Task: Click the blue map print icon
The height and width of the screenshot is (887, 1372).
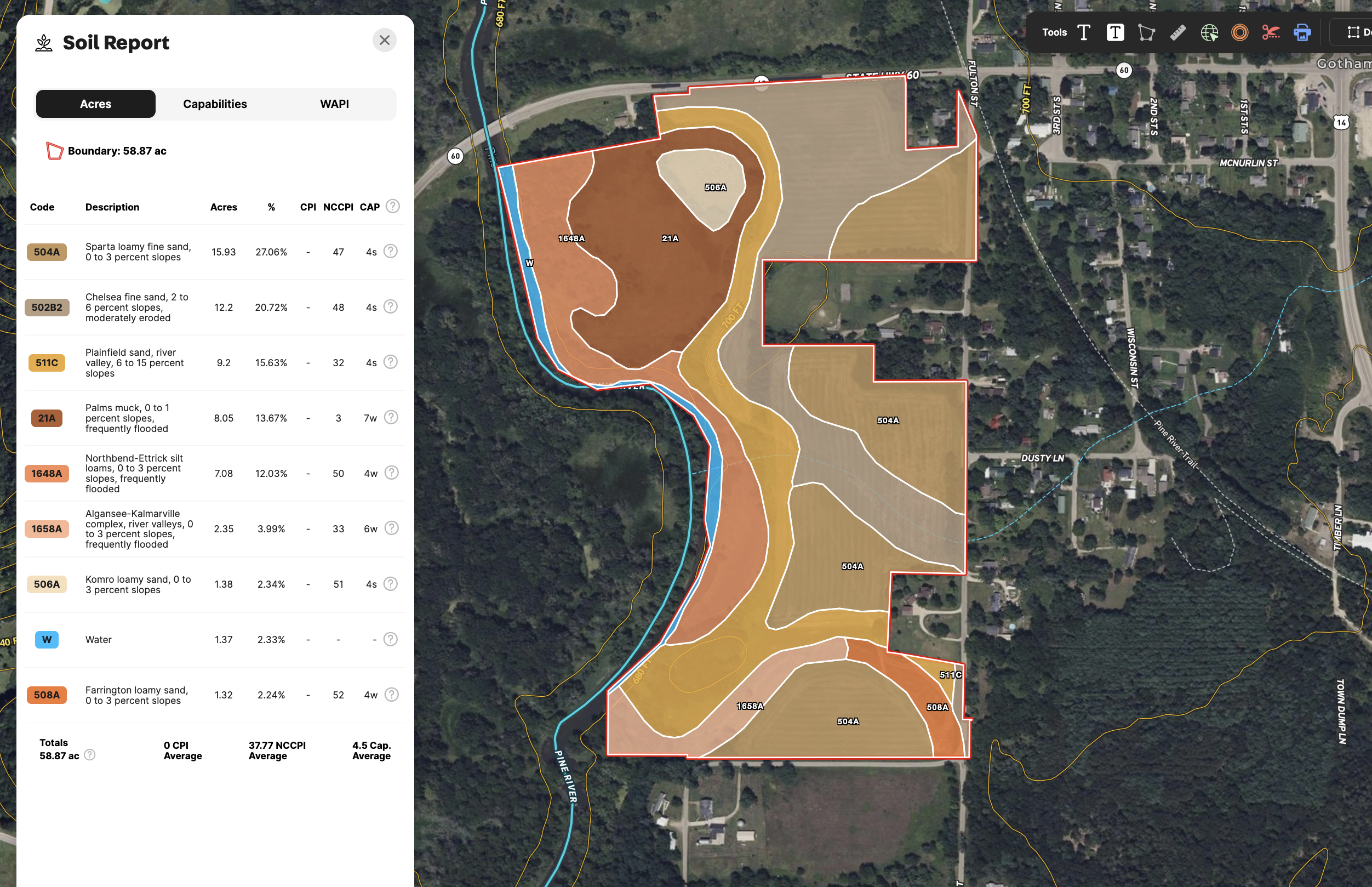Action: click(x=1302, y=32)
